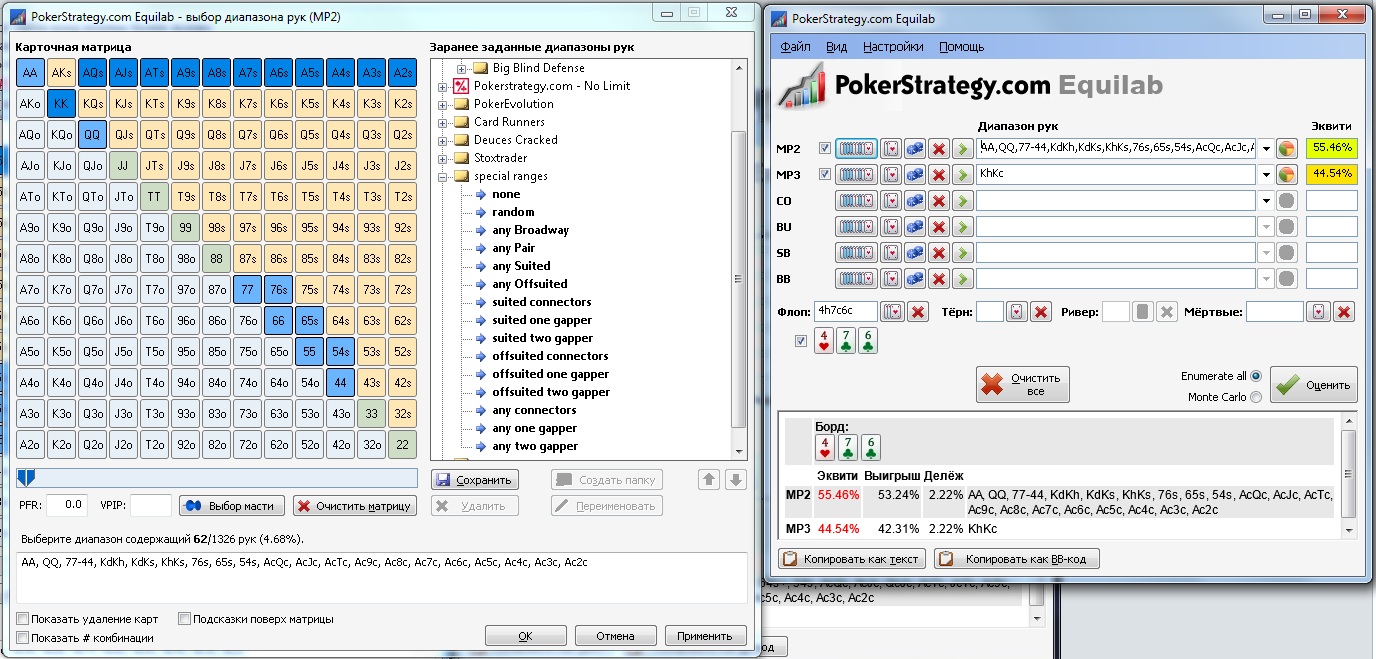This screenshot has height=659, width=1376.
Task: Move preset range up with arrow button
Action: pyautogui.click(x=709, y=480)
